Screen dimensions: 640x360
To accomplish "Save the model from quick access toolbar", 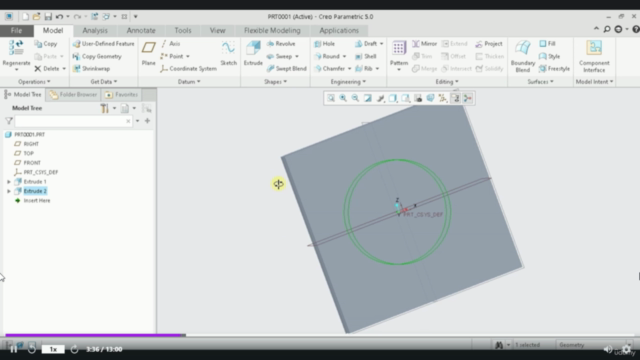I will (x=48, y=17).
